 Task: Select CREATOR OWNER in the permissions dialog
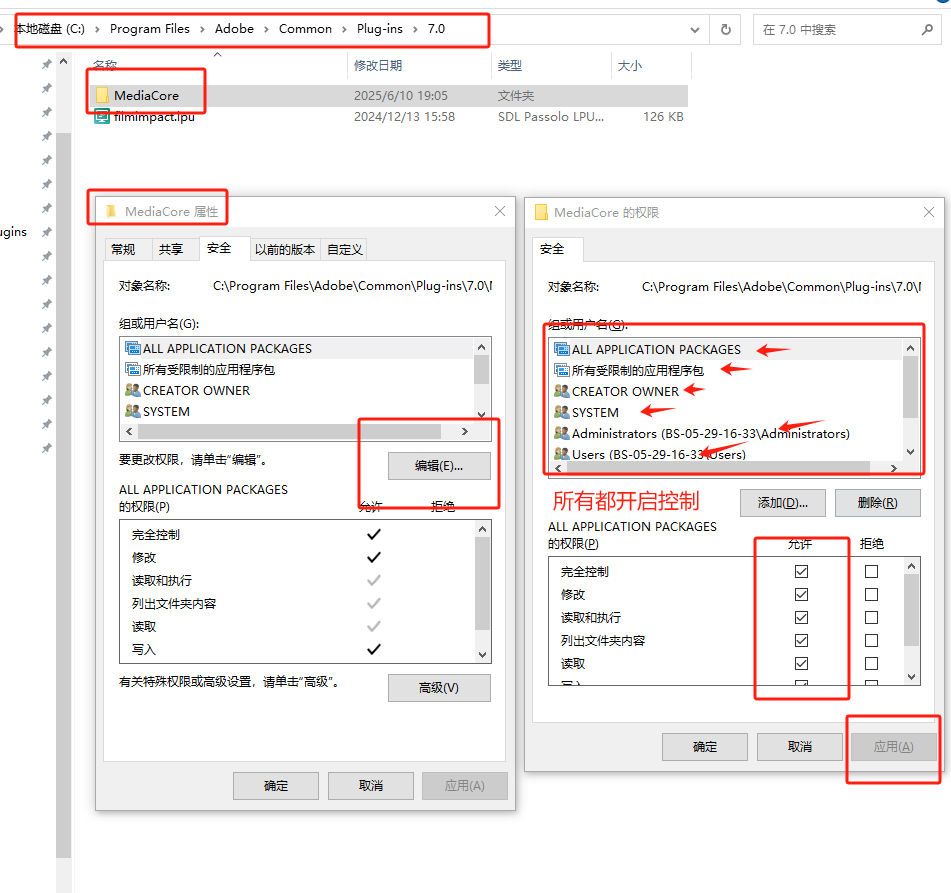[625, 392]
